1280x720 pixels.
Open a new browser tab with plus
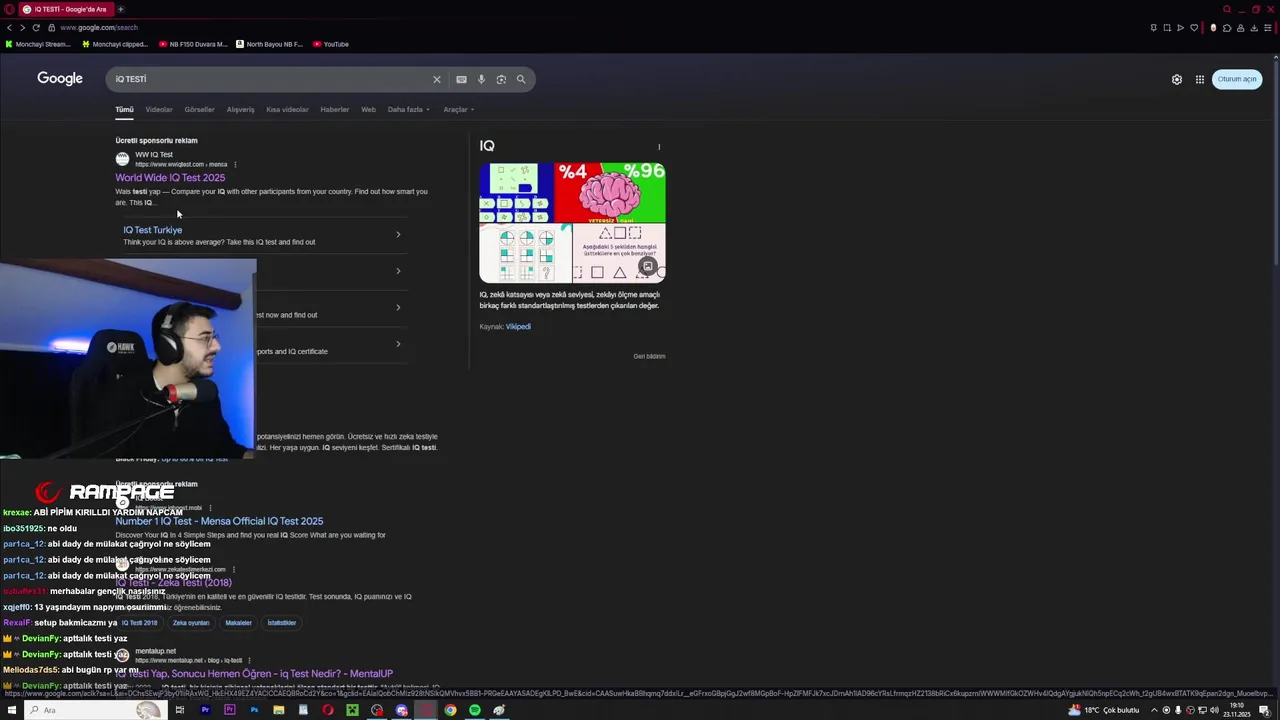120,9
